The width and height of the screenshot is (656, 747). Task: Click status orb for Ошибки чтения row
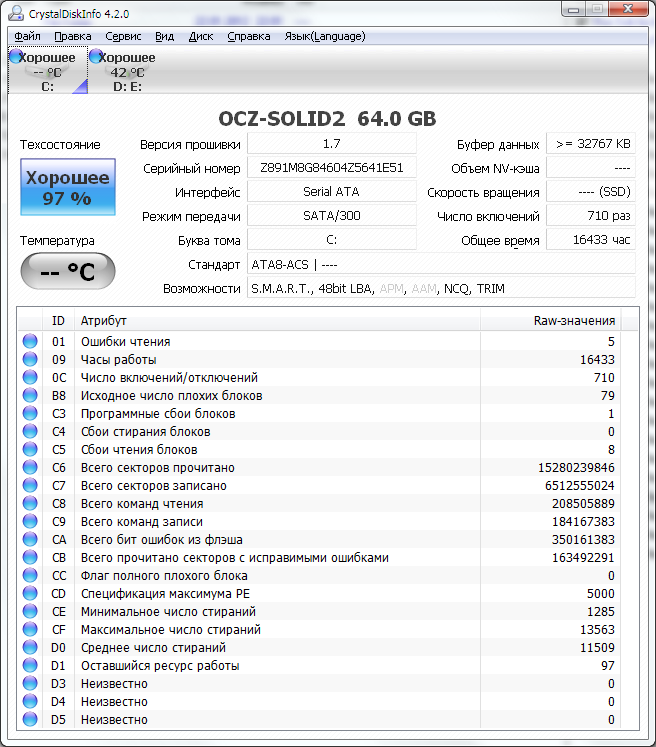point(30,341)
